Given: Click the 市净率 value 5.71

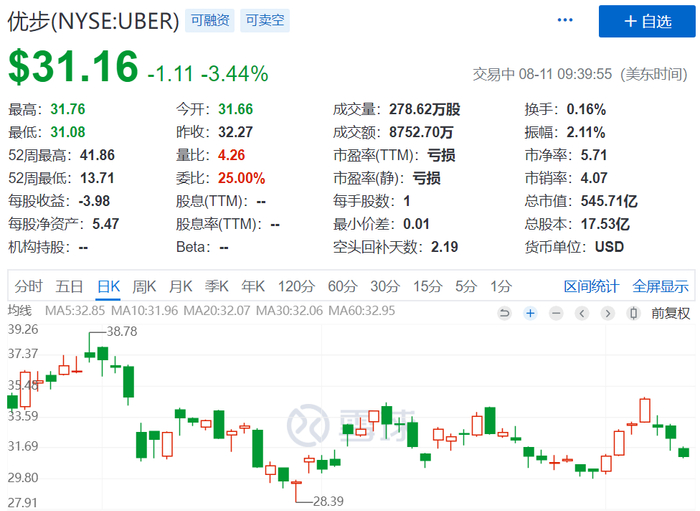Looking at the screenshot, I should [x=594, y=155].
